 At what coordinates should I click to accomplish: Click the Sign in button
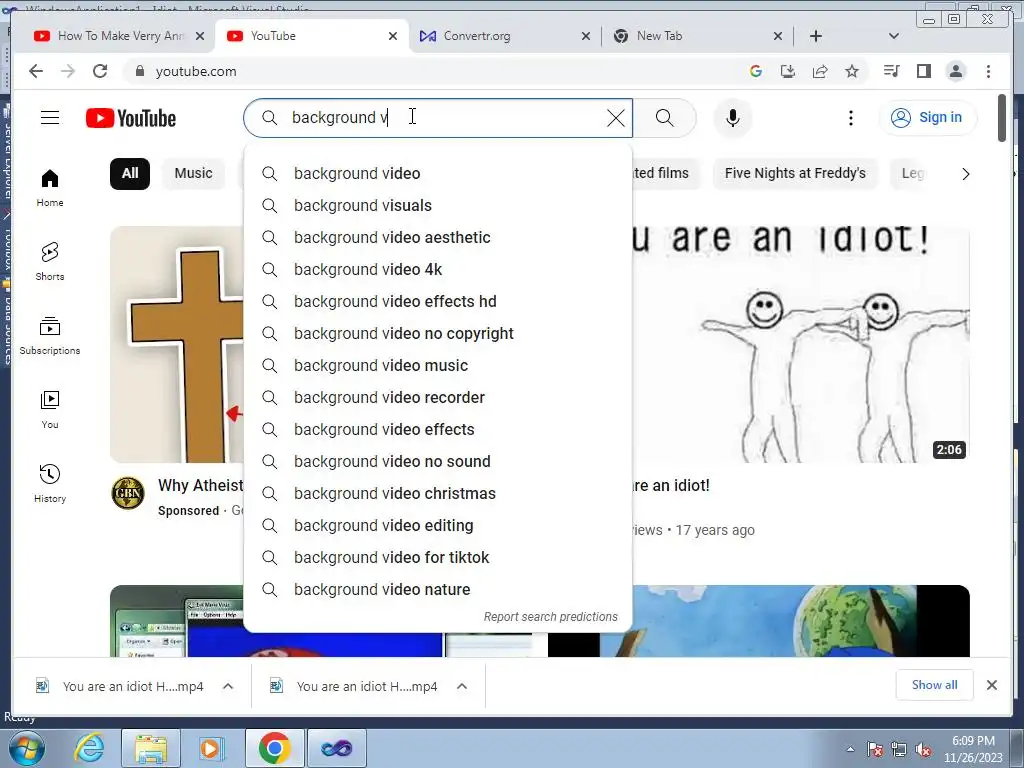[927, 118]
